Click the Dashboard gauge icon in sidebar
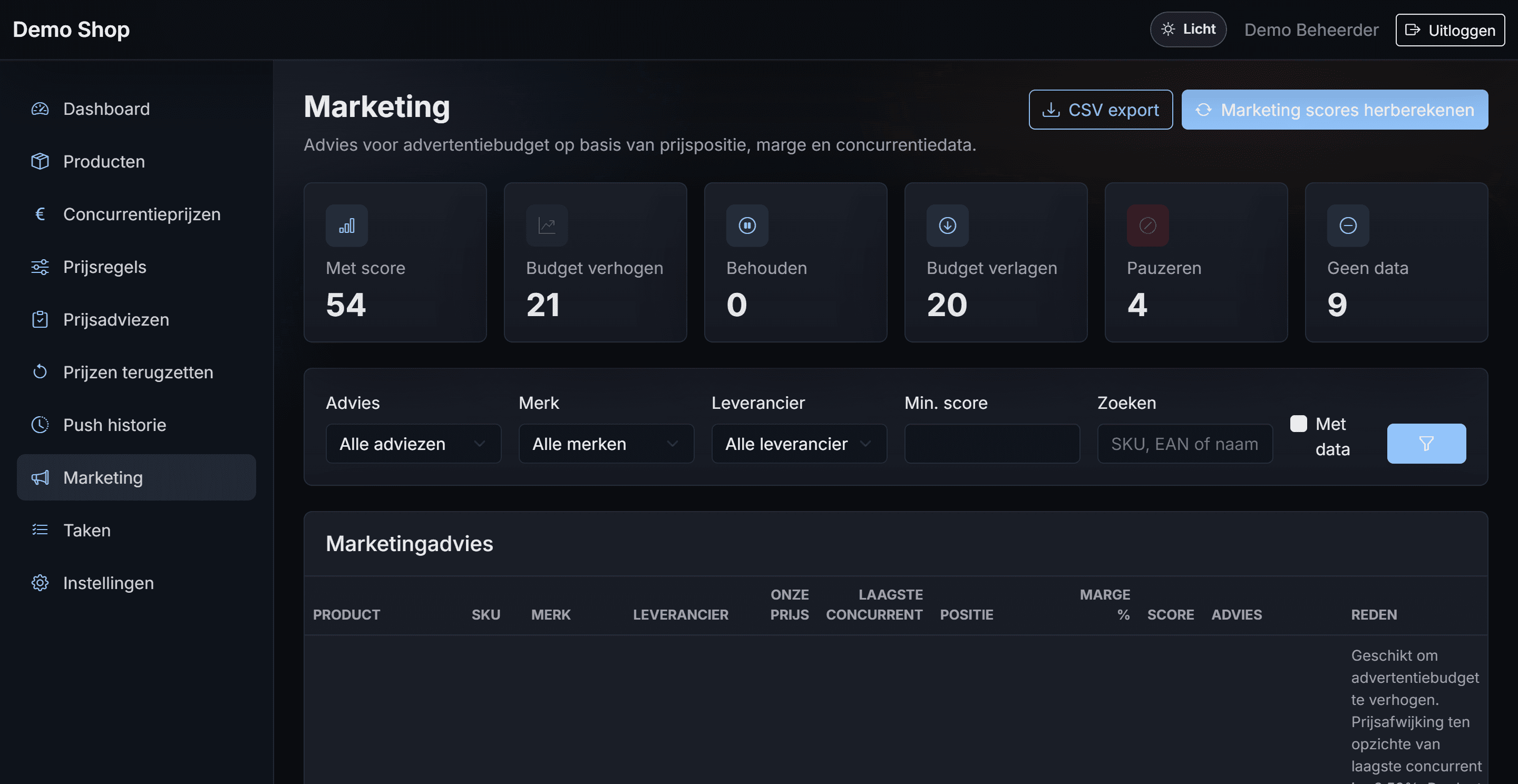Screen dimensions: 1518x784 tap(40, 109)
